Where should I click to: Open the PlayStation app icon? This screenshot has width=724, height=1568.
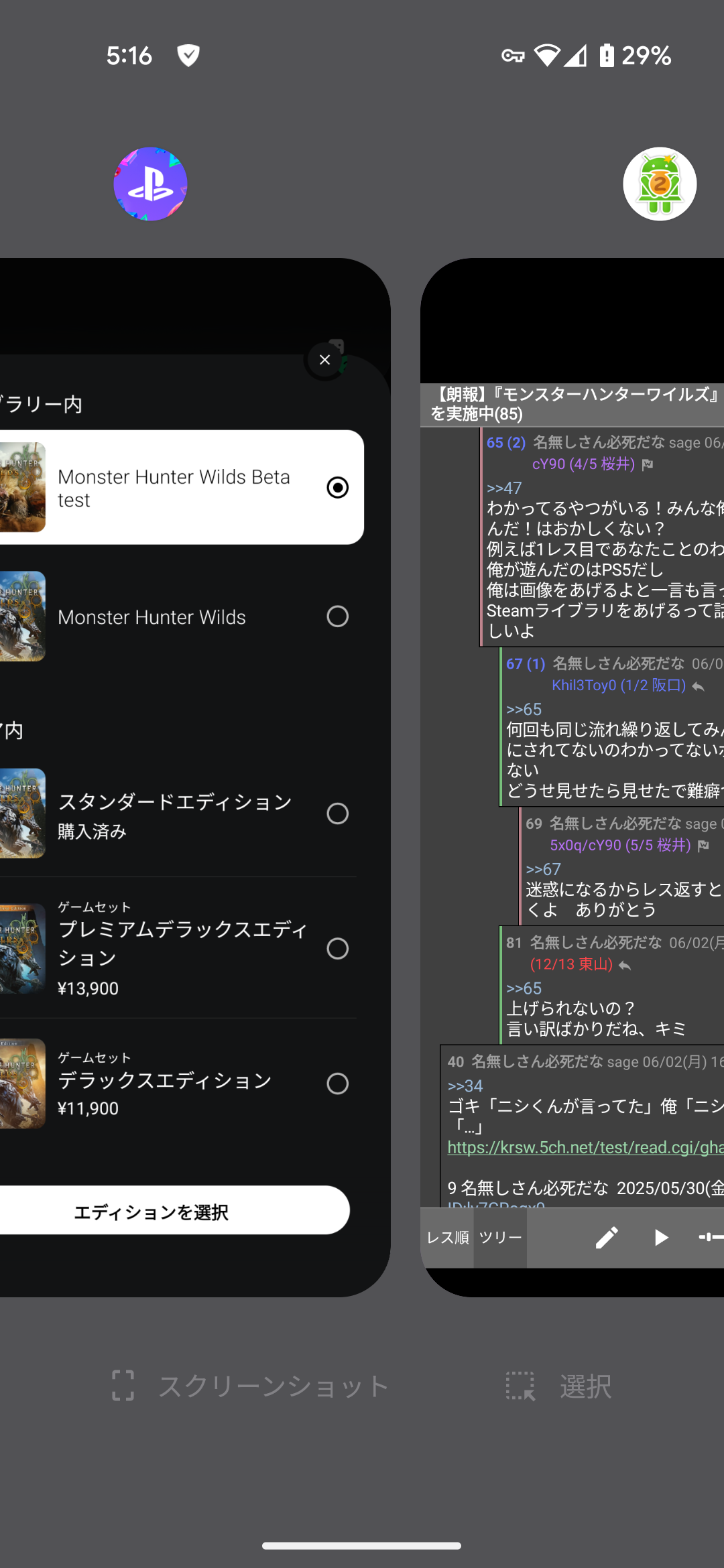pos(150,184)
